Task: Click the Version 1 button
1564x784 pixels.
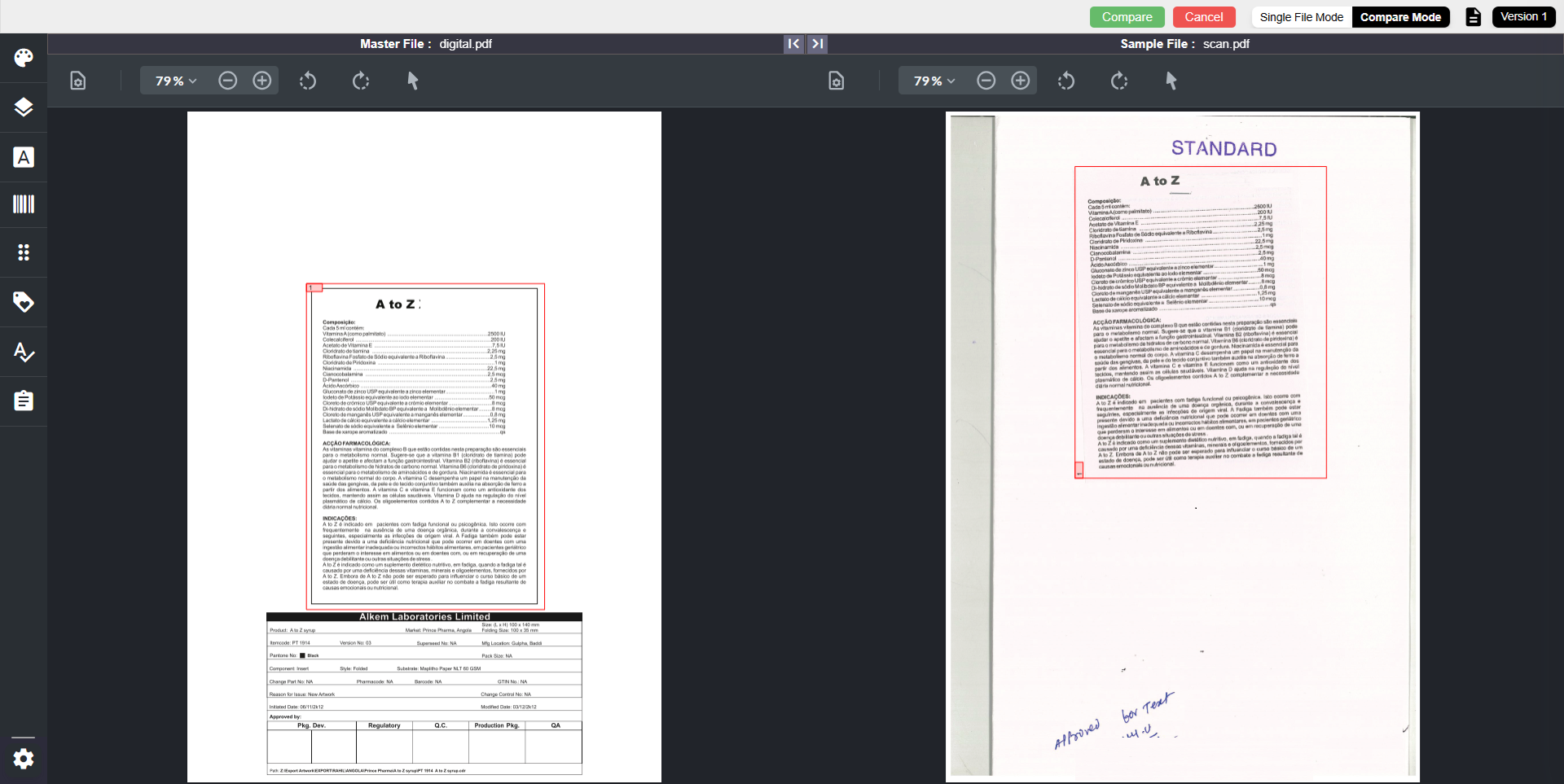Action: coord(1524,17)
